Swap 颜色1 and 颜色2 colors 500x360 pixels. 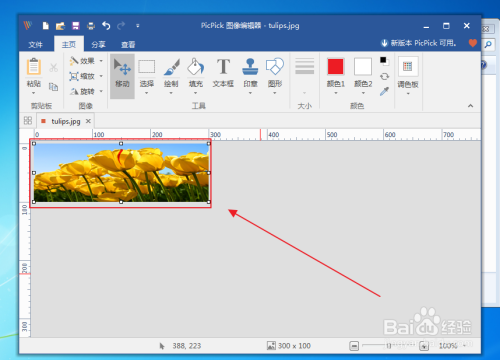click(384, 76)
